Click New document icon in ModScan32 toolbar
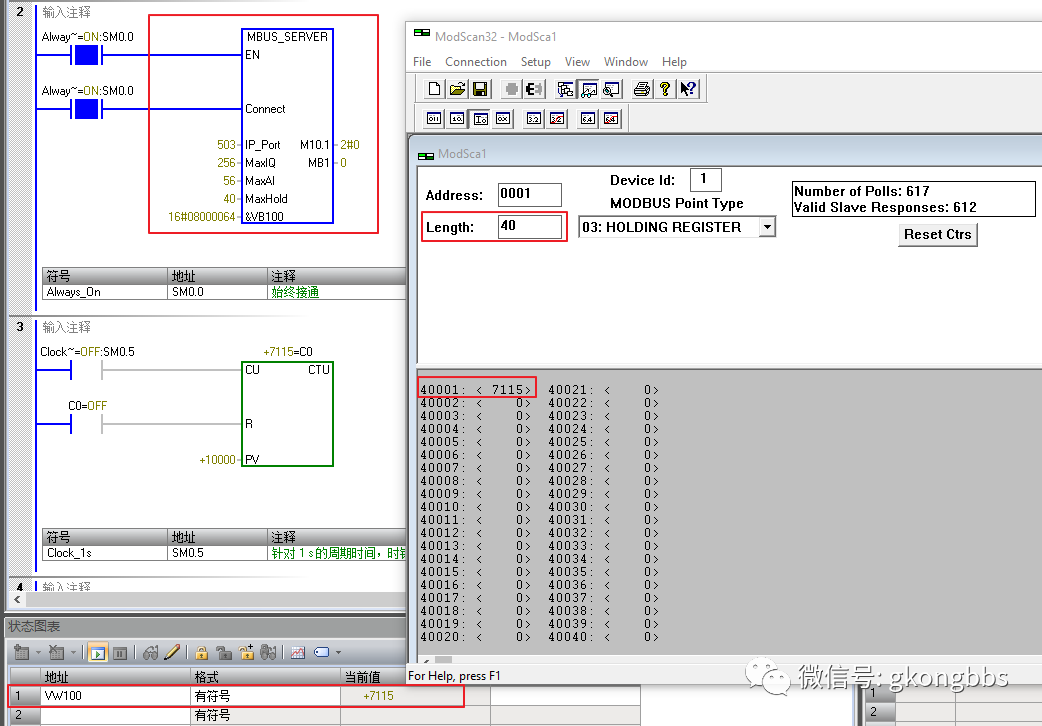 point(434,89)
